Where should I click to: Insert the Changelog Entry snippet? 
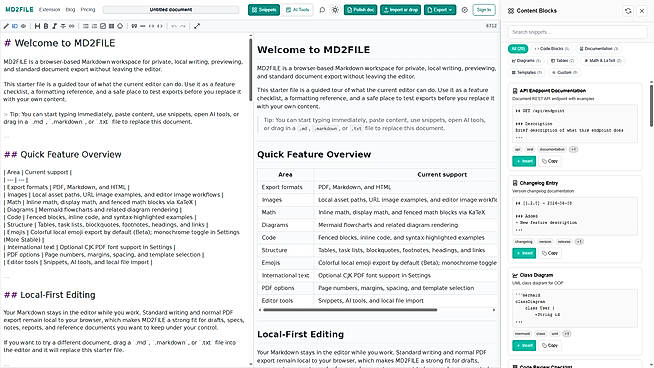pos(524,253)
